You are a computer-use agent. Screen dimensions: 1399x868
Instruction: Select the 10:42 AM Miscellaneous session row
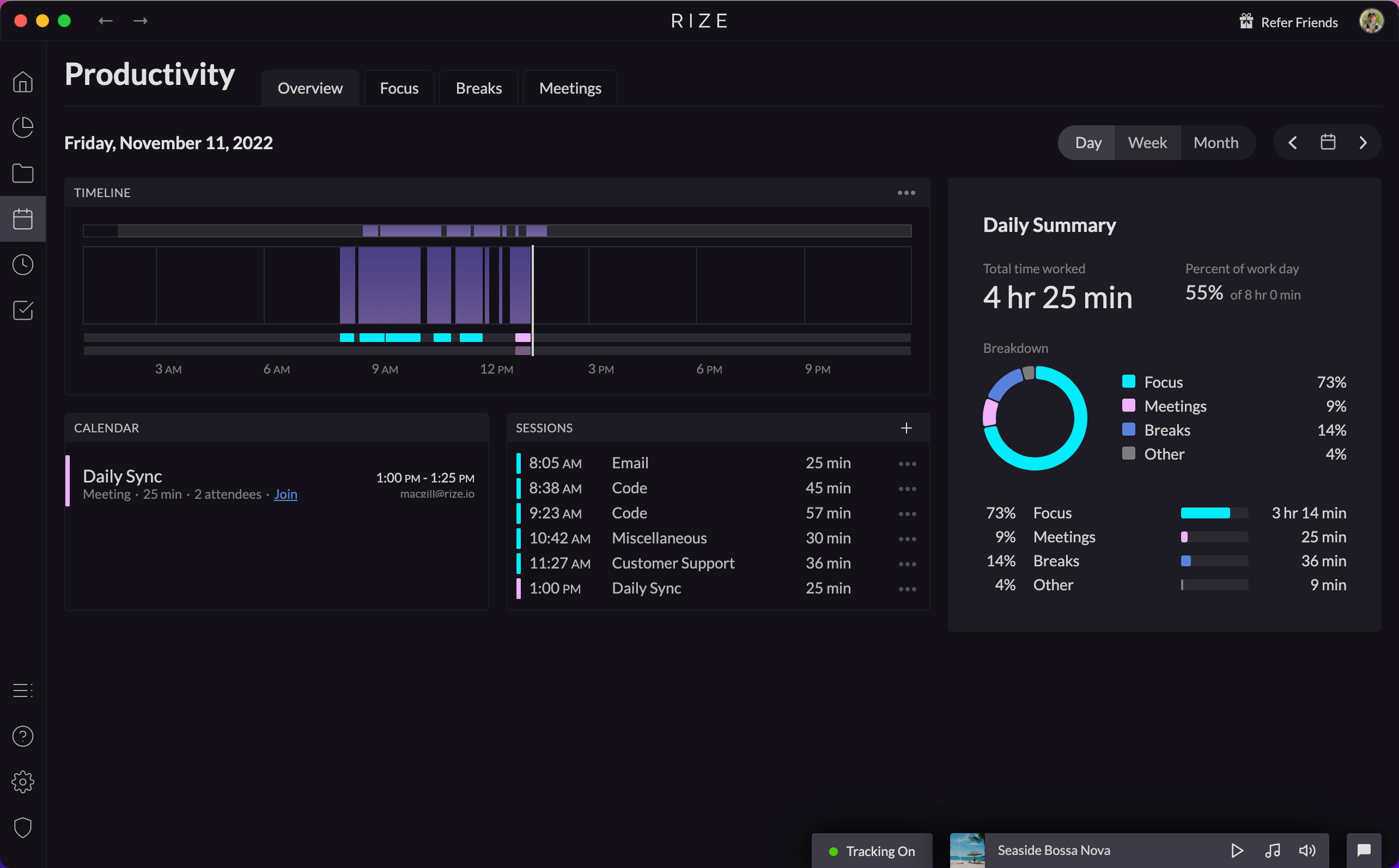pyautogui.click(x=718, y=539)
